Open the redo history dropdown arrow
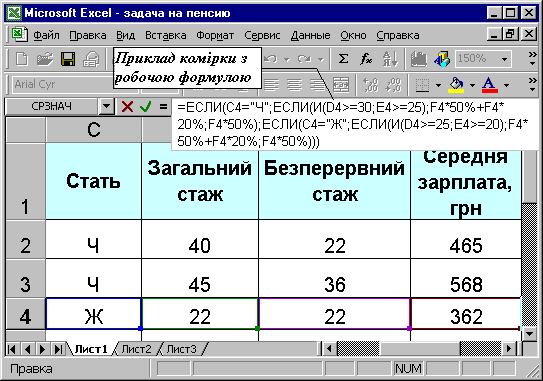This screenshot has height=381, width=543. coord(321,60)
